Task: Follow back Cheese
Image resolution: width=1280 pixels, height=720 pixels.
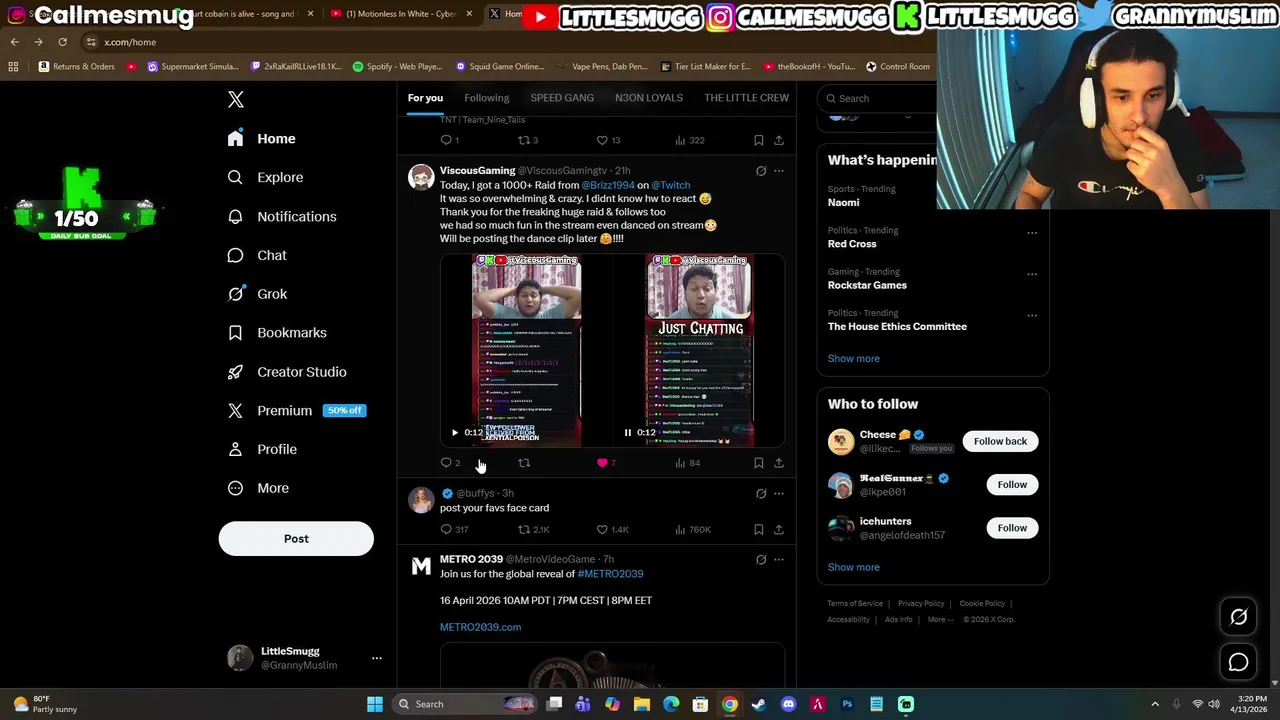Action: pos(1000,441)
